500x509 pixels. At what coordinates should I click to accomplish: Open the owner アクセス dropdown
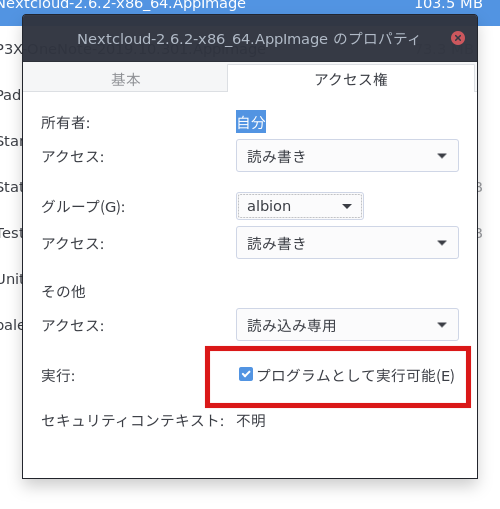click(x=347, y=156)
